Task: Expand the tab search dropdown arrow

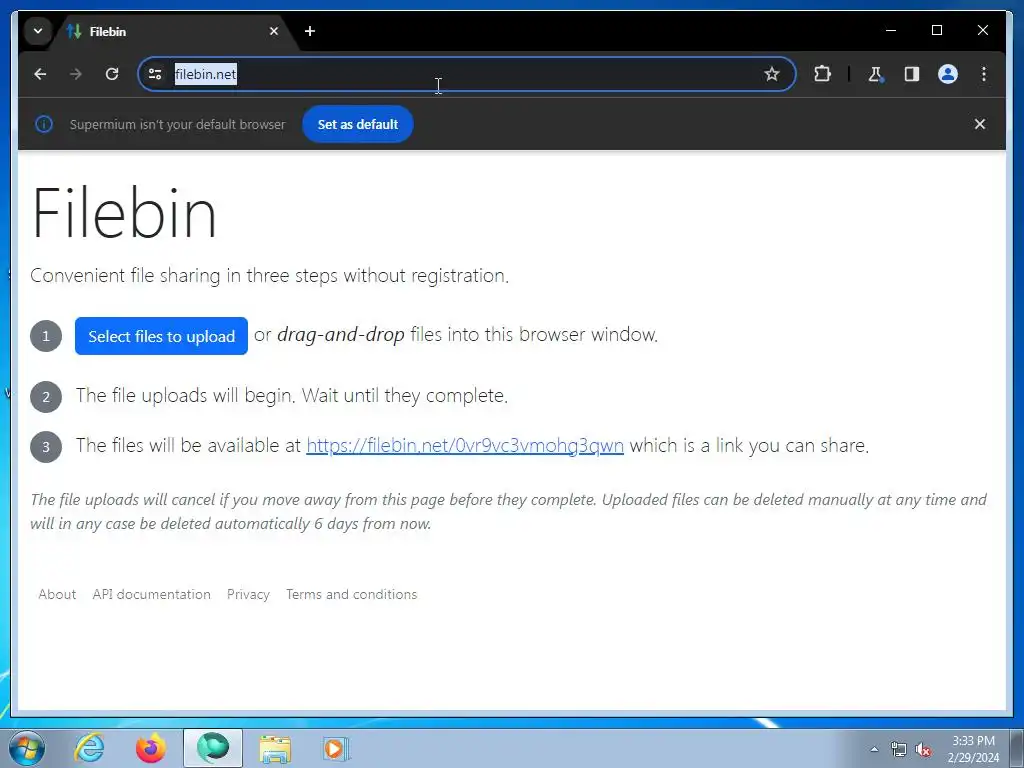Action: [x=38, y=31]
